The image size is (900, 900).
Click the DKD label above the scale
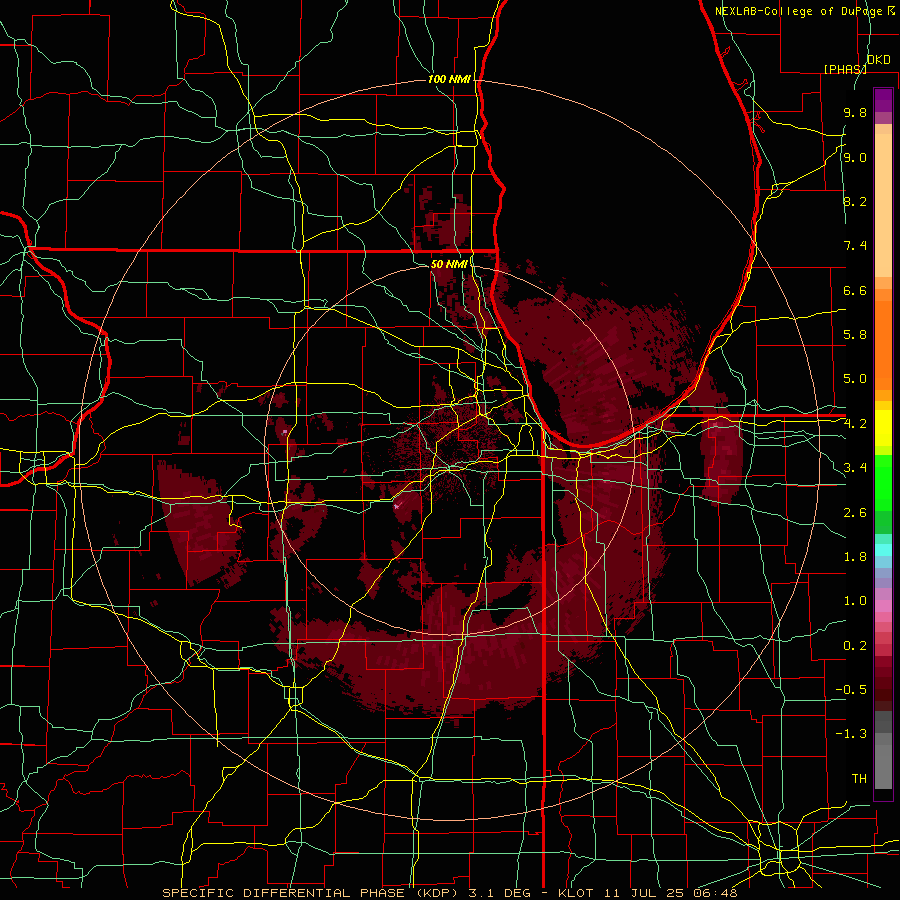[878, 60]
